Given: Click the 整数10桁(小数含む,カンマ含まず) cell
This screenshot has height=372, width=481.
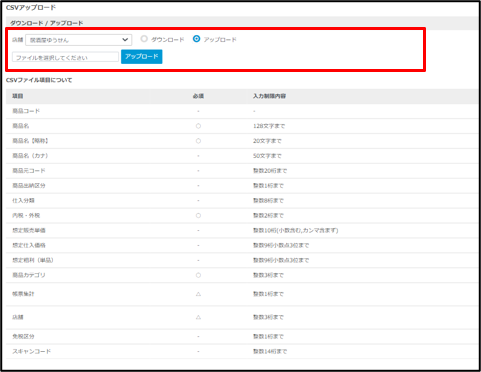Looking at the screenshot, I should click(x=296, y=230).
